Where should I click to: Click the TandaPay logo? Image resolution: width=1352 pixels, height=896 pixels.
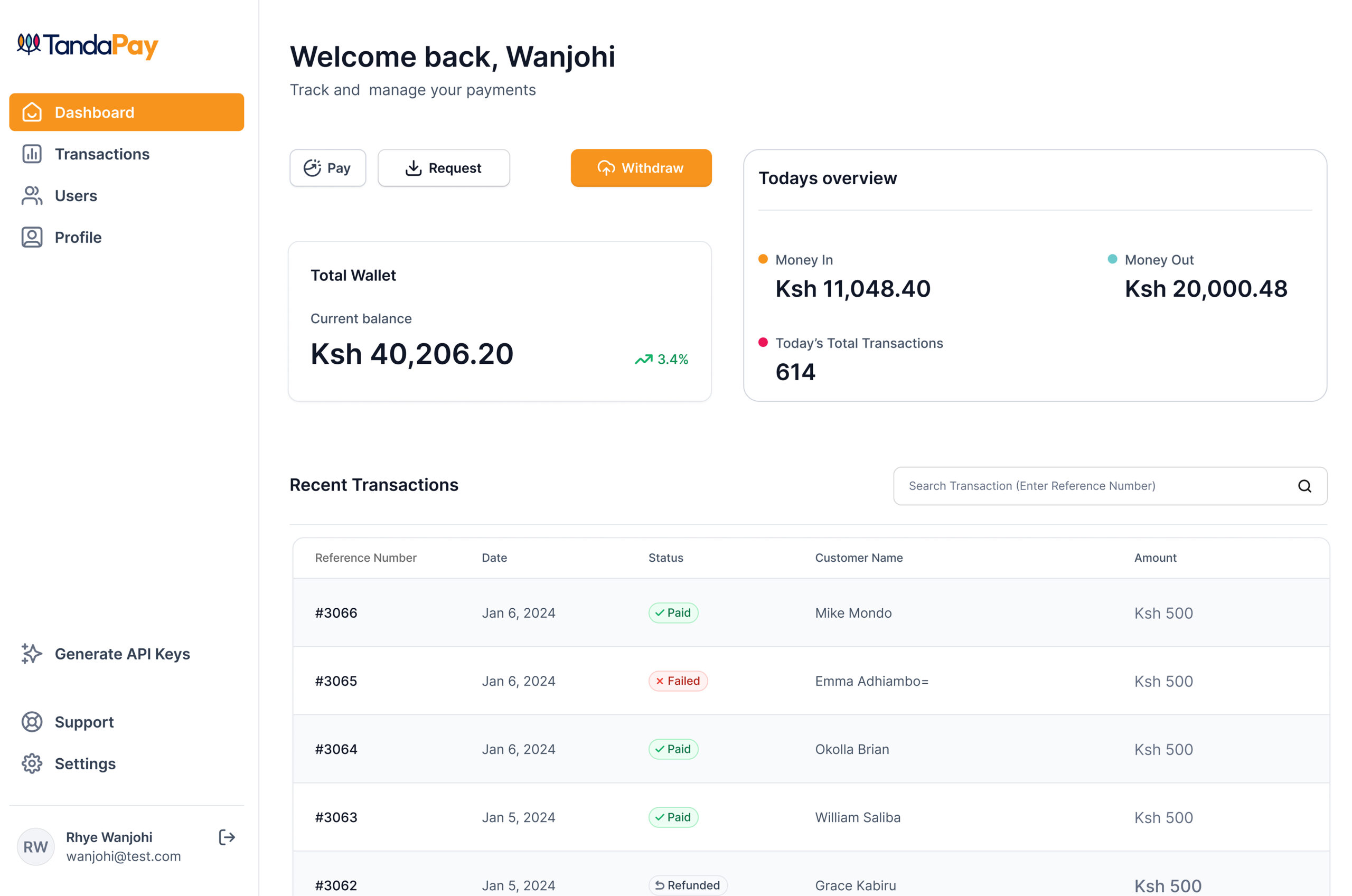[x=88, y=46]
